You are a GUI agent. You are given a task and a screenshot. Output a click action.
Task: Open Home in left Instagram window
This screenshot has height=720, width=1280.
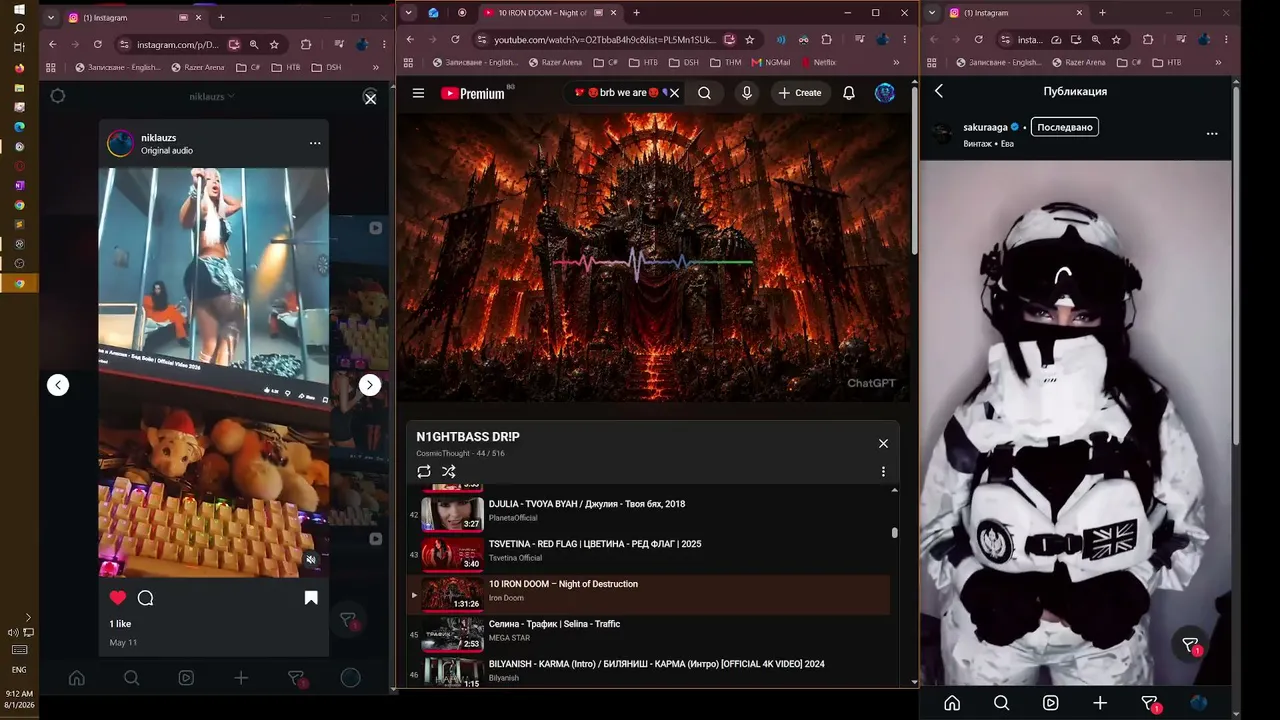pyautogui.click(x=76, y=678)
